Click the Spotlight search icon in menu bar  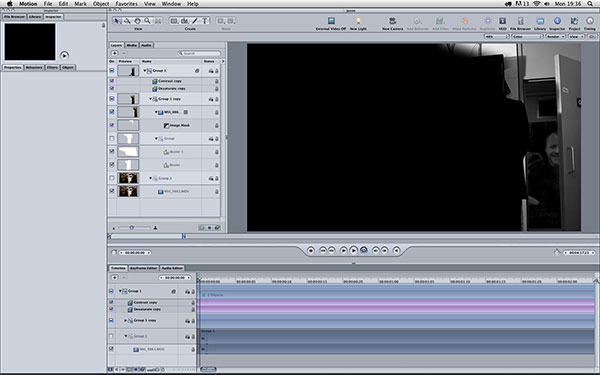tap(590, 4)
